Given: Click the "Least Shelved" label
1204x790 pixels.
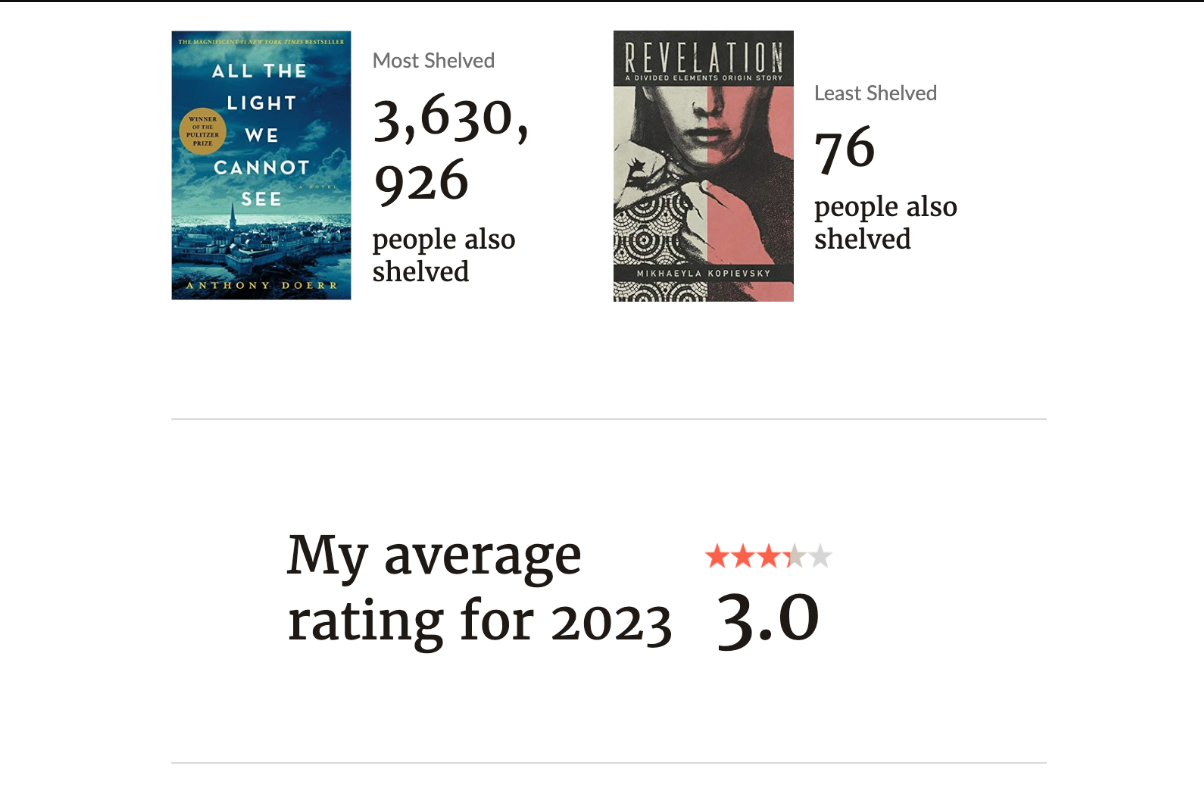Looking at the screenshot, I should [x=875, y=93].
